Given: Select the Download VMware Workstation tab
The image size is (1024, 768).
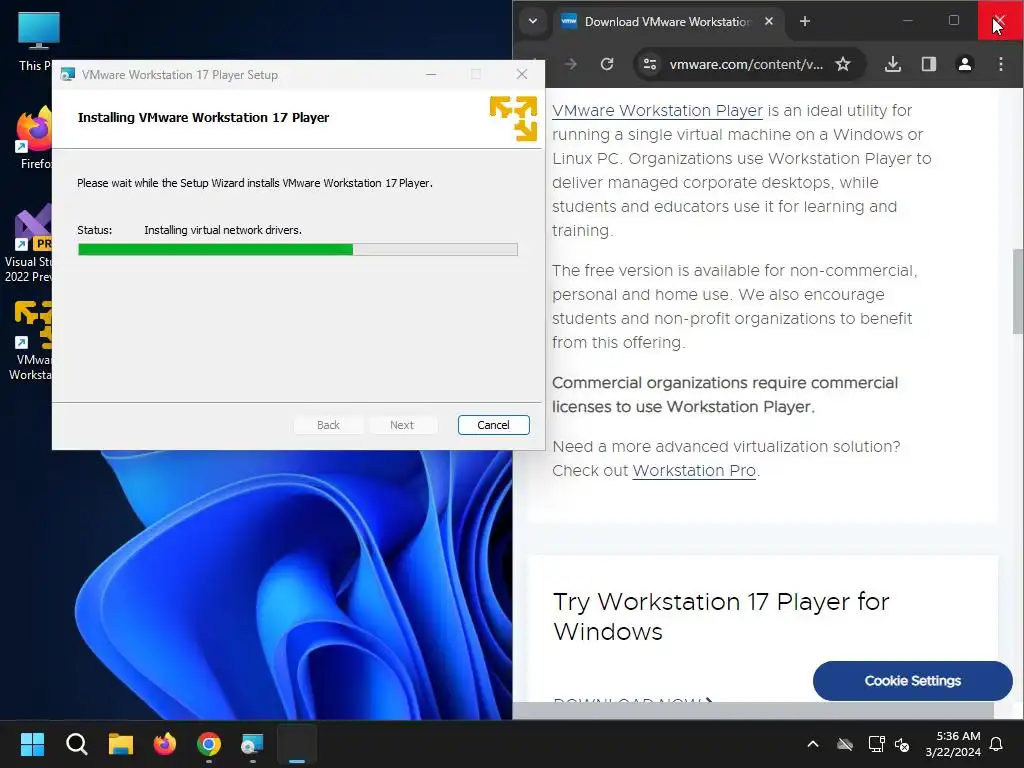Looking at the screenshot, I should [x=666, y=22].
